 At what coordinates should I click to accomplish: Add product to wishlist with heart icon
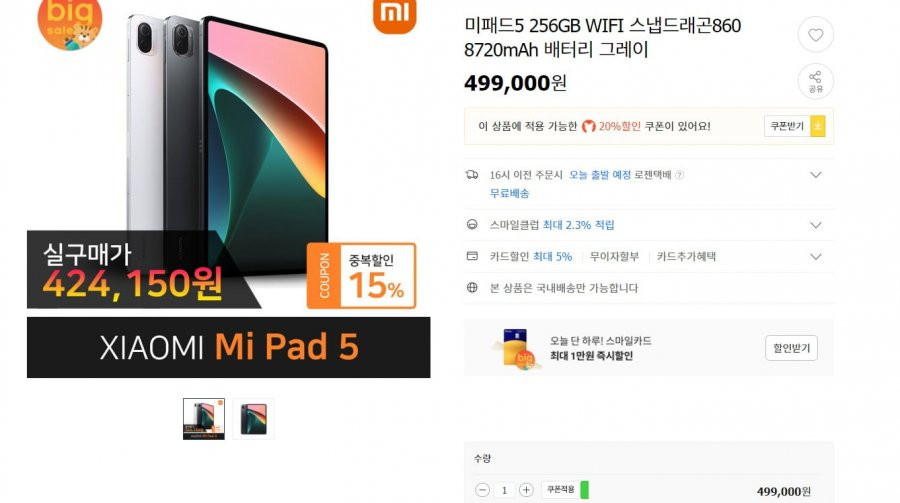pyautogui.click(x=815, y=34)
